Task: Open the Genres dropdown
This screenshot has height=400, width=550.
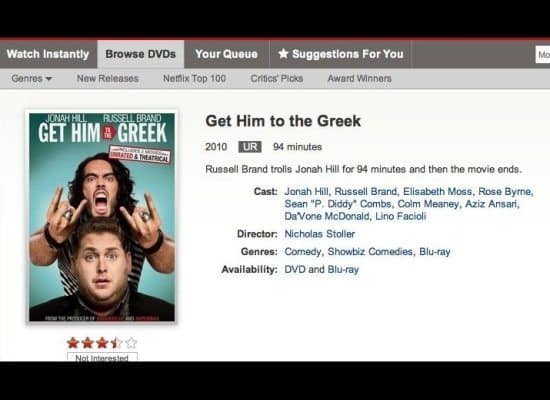Action: 32,78
